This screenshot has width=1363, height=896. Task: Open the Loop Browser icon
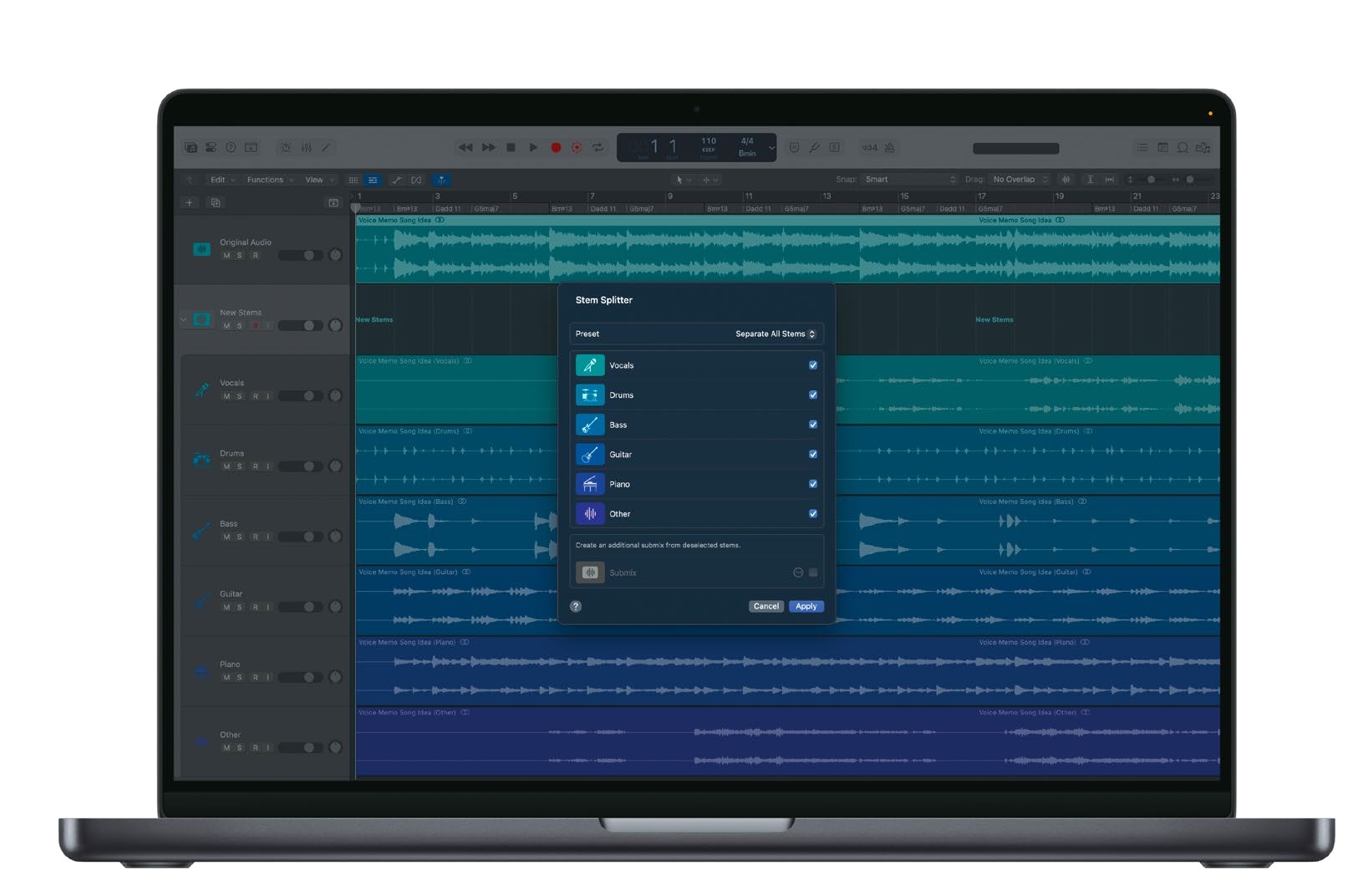coord(1182,147)
